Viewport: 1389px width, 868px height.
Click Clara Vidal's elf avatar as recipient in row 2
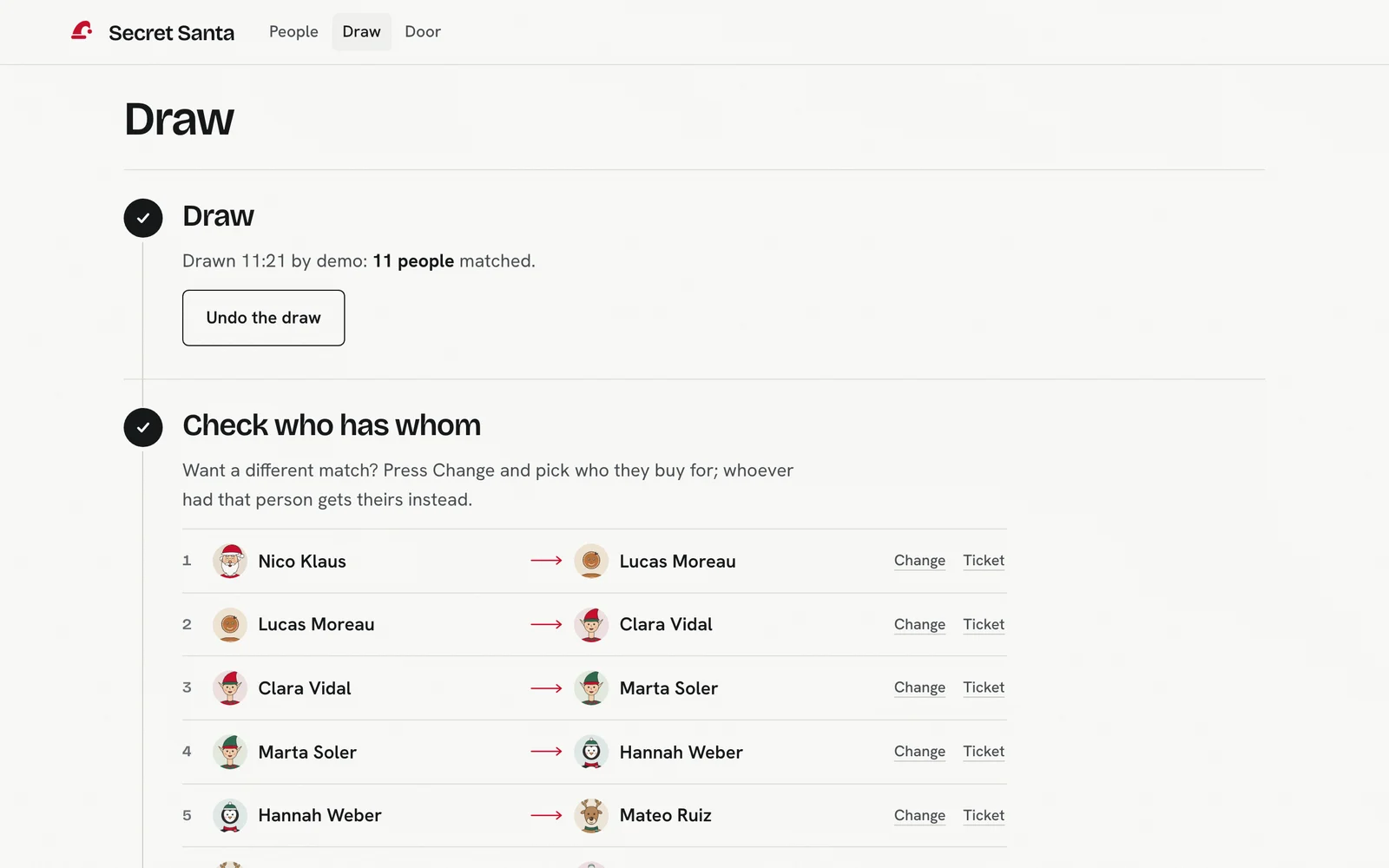[x=591, y=624]
